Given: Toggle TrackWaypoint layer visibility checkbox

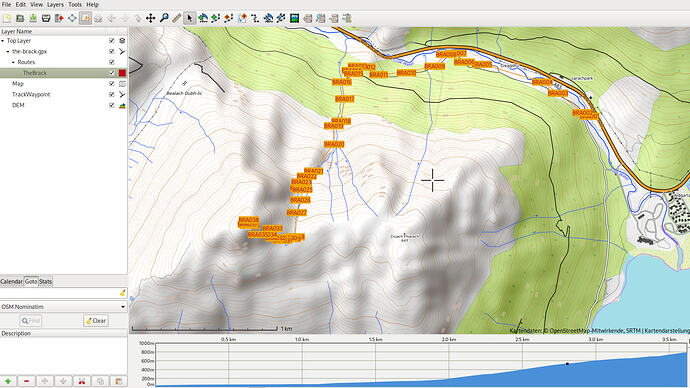Looking at the screenshot, I should (x=112, y=95).
